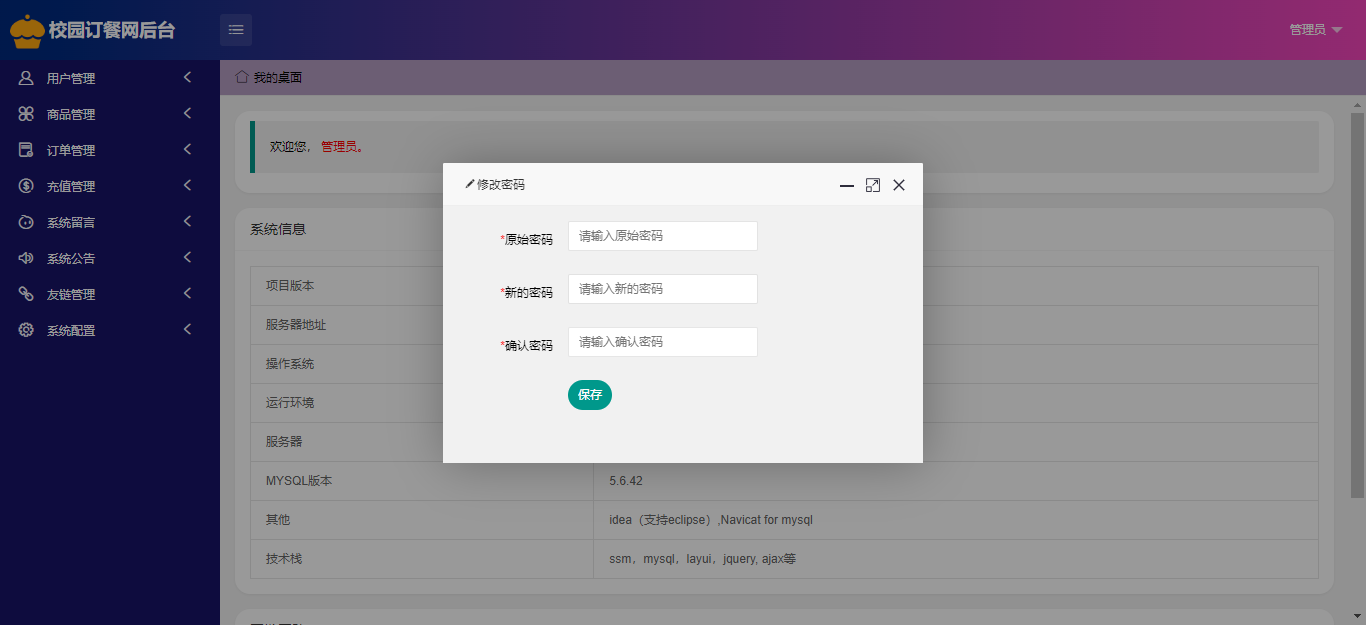Viewport: 1366px width, 625px height.
Task: Click the 系统信息 panel heading
Action: coord(278,229)
